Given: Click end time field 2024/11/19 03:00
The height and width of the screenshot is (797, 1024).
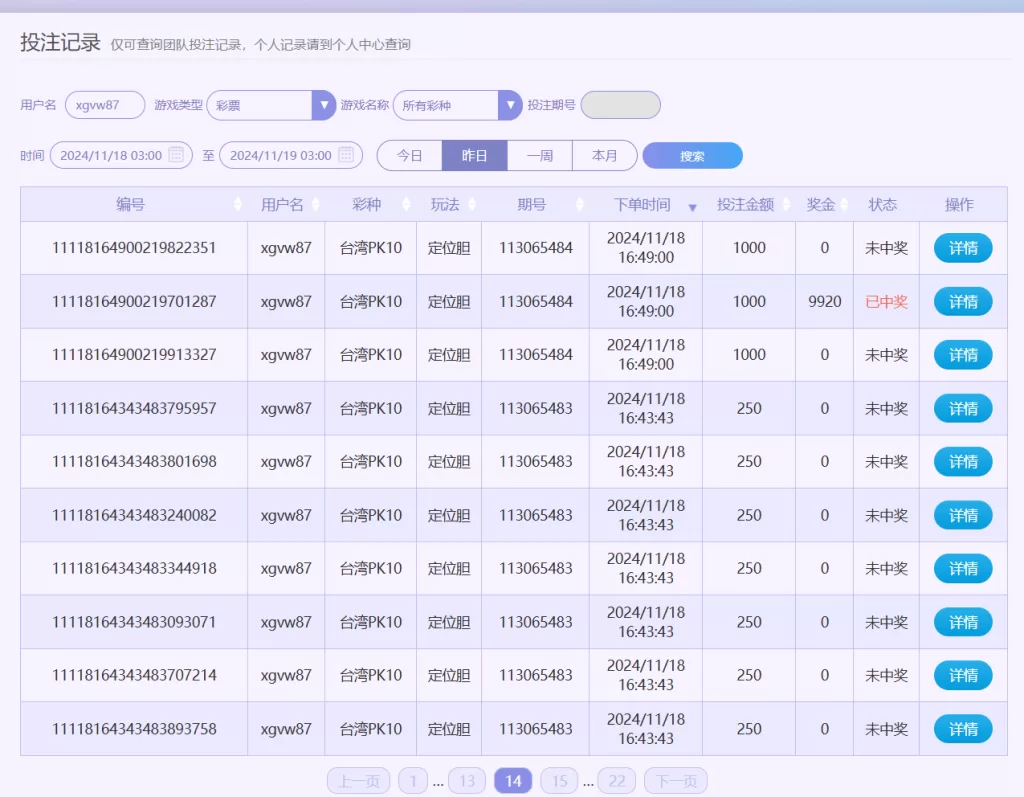Looking at the screenshot, I should [x=291, y=155].
